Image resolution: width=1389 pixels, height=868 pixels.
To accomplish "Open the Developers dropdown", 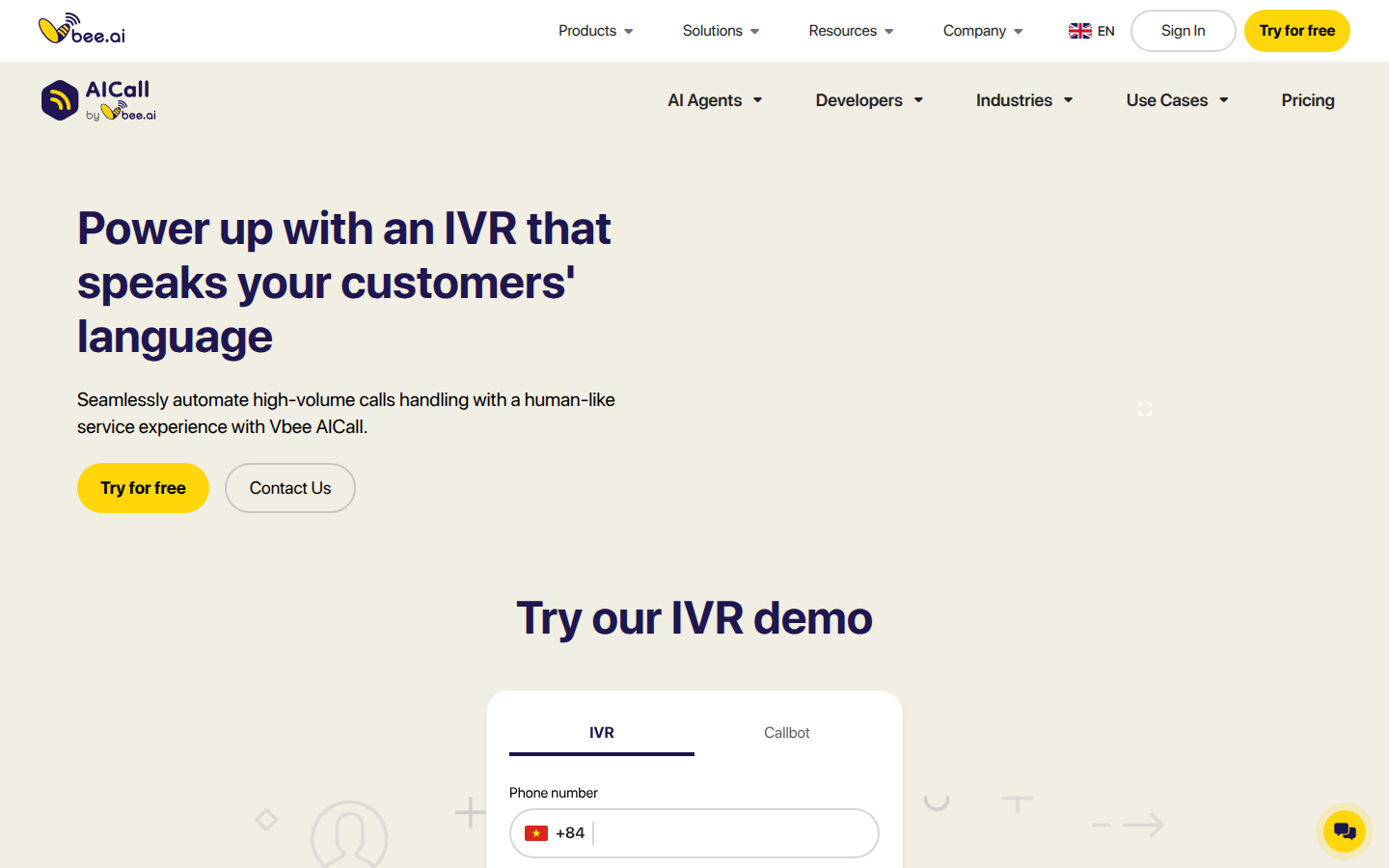I will (869, 100).
